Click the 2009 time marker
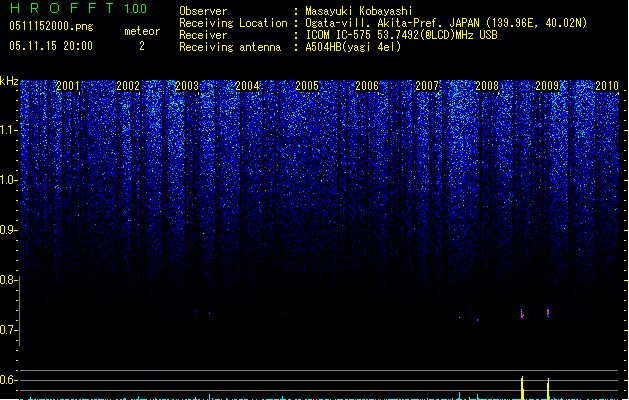Image resolution: width=629 pixels, height=400 pixels. pos(547,86)
